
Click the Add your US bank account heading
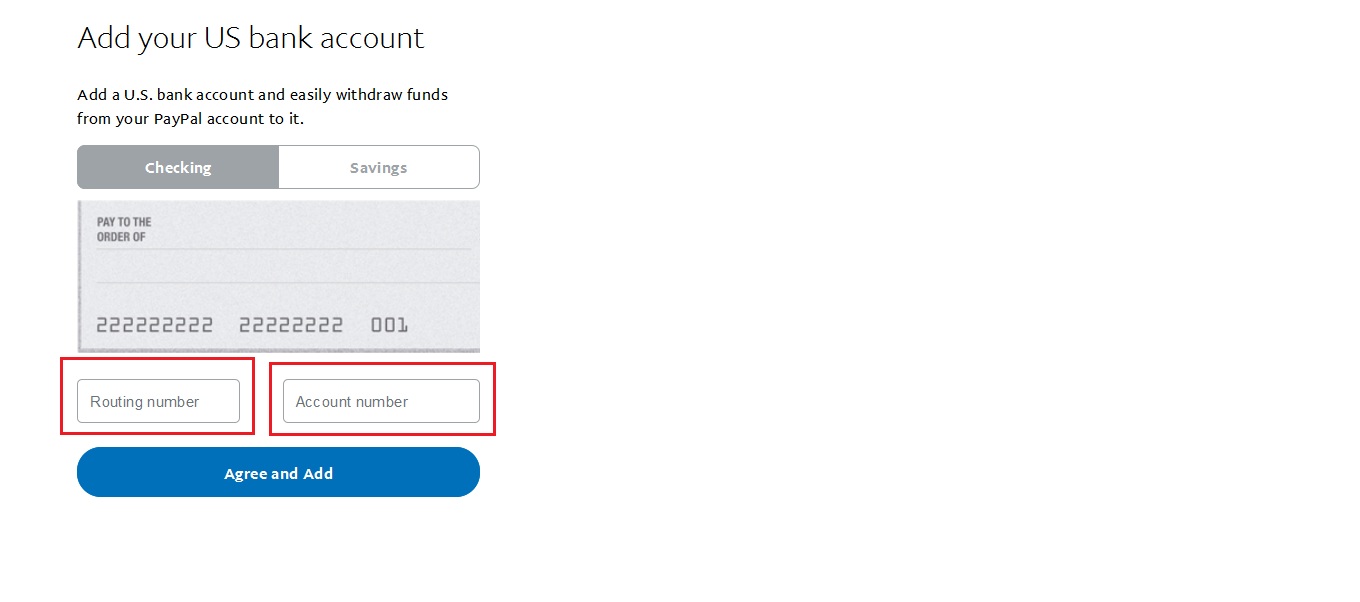[x=250, y=38]
